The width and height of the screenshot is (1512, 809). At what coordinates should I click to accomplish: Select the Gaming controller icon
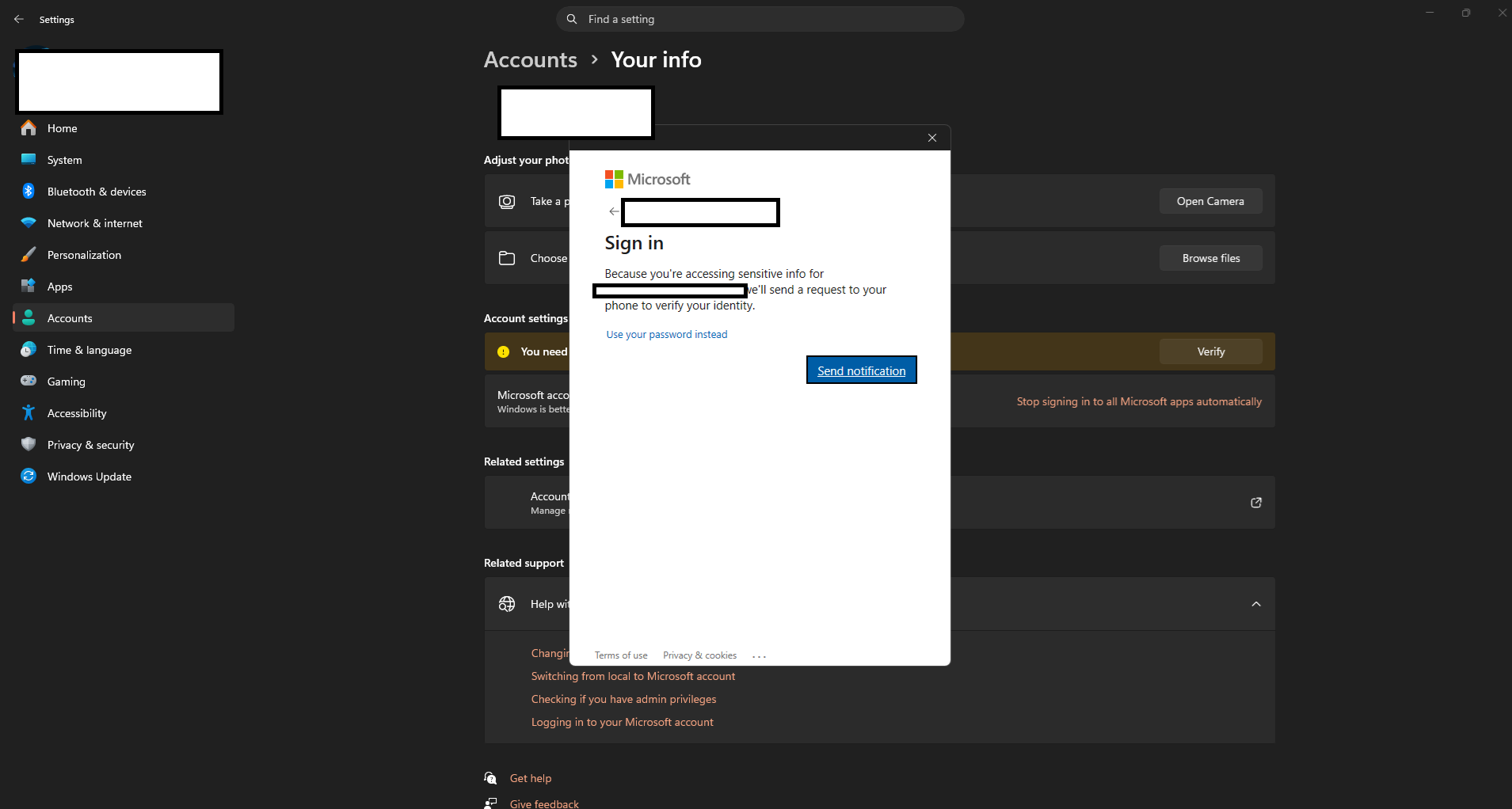29,382
